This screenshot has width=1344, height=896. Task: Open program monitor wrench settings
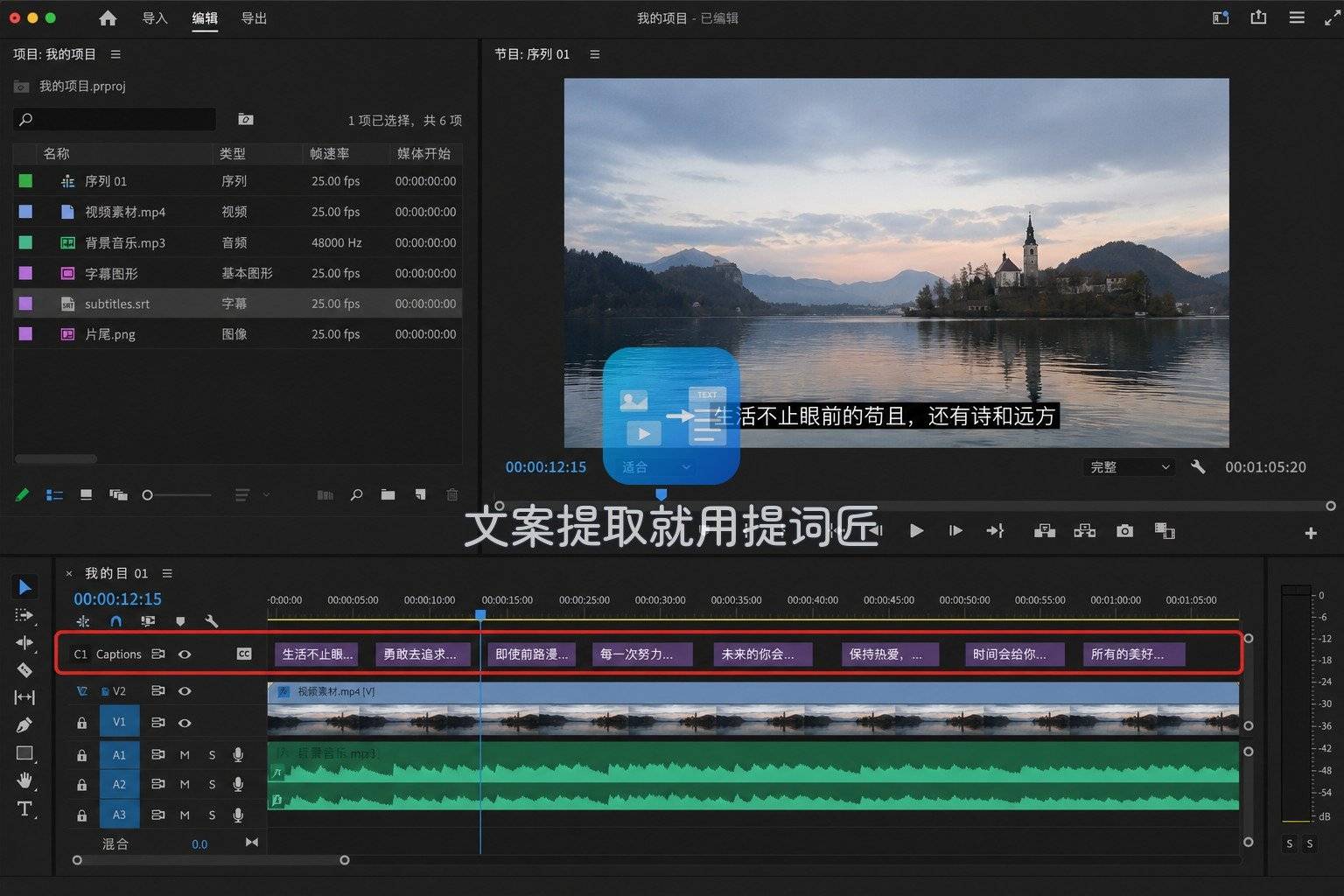coord(1198,467)
